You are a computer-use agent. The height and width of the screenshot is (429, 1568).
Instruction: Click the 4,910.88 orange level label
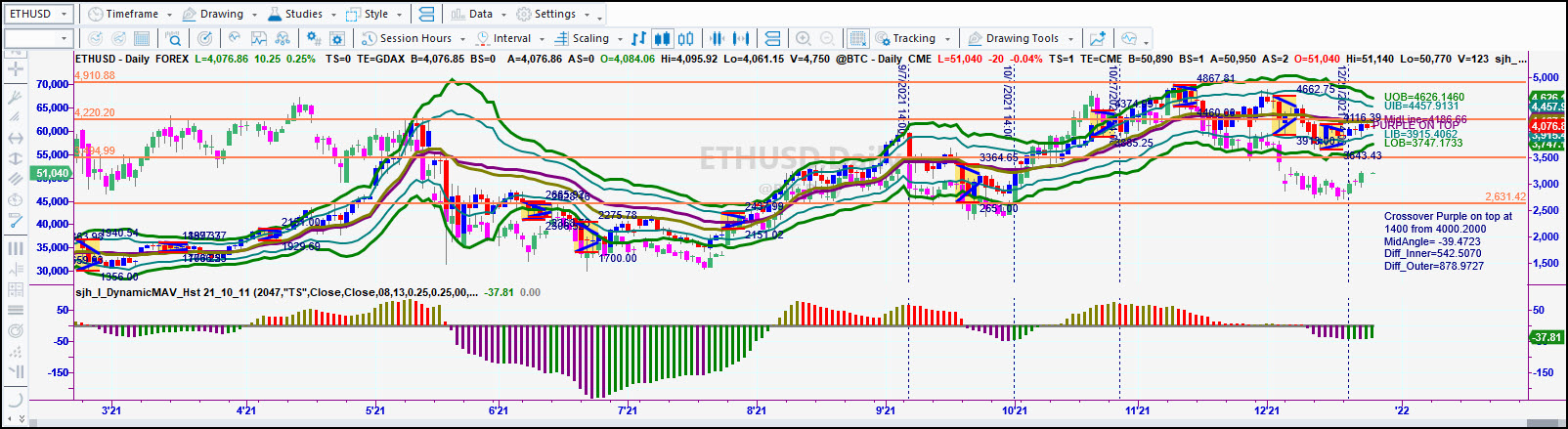tap(95, 75)
